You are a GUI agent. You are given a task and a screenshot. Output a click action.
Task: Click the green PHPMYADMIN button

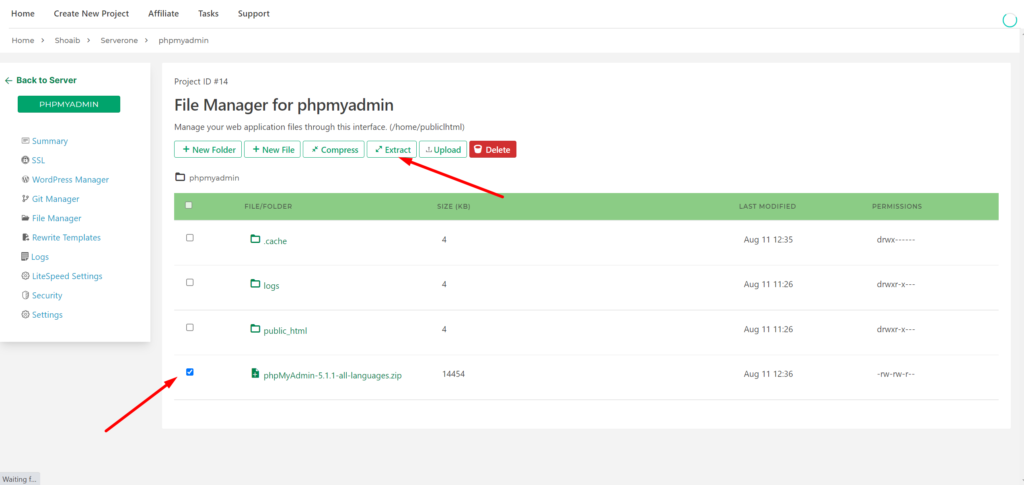69,104
